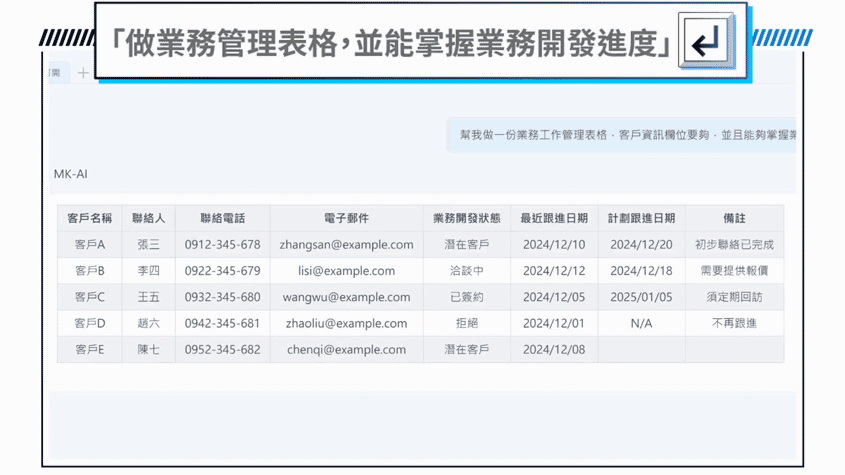The image size is (845, 475).
Task: Click the 客戶E name cell
Action: [x=89, y=350]
